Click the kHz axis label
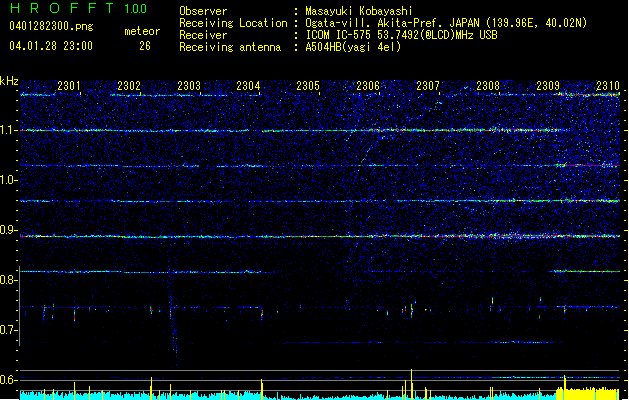 (9, 81)
